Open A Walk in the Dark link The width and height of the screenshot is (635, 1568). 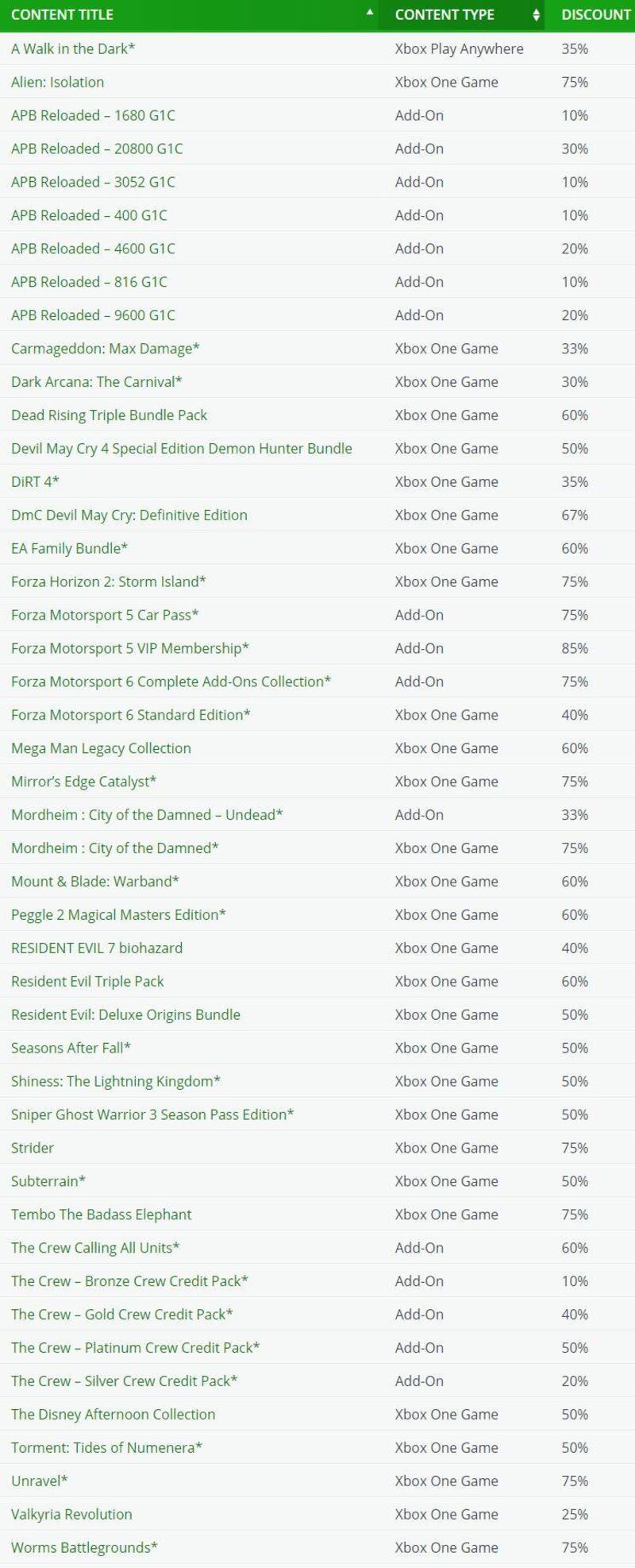point(72,48)
